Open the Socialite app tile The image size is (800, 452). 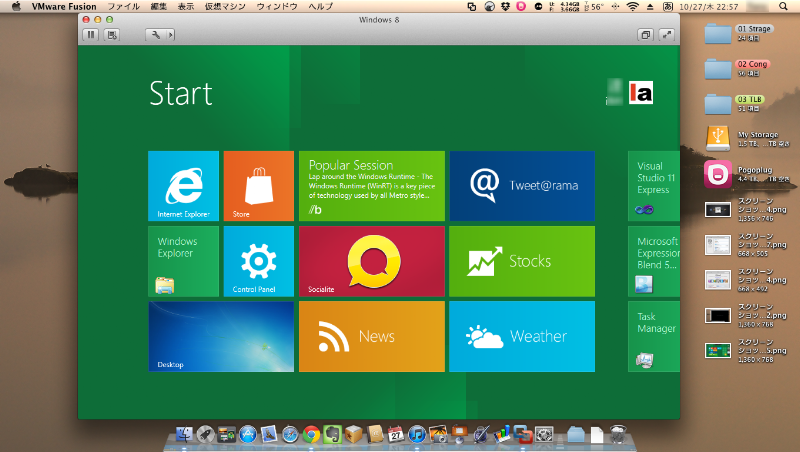[x=371, y=261]
